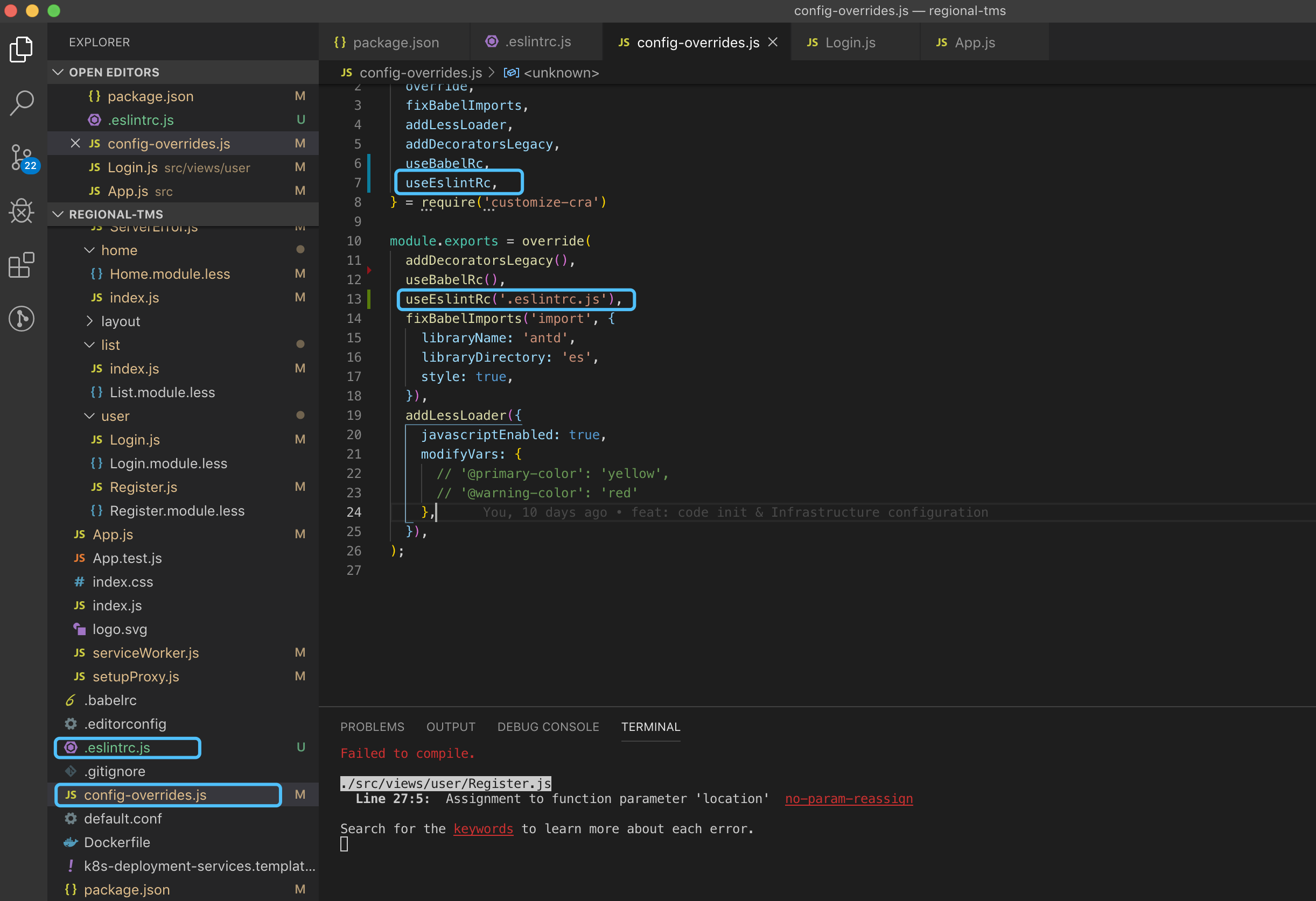
Task: Collapse the home folder
Action: (183, 250)
